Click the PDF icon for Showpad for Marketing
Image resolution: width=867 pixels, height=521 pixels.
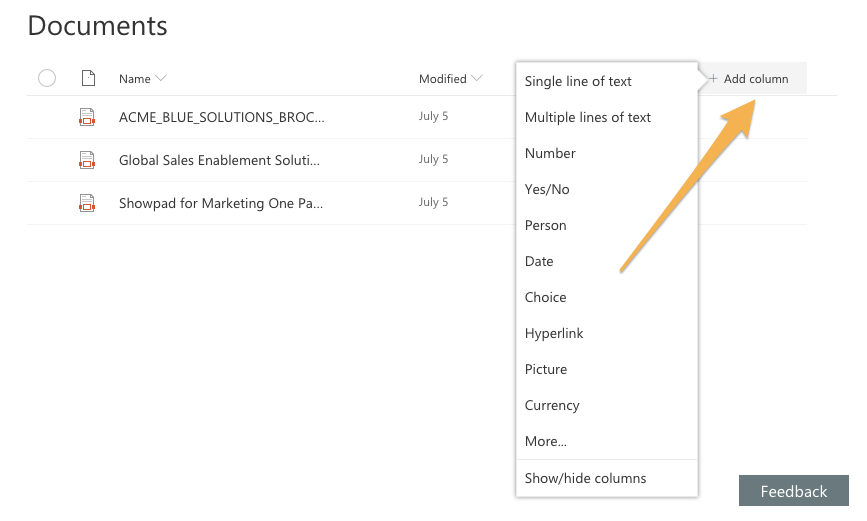tap(87, 203)
